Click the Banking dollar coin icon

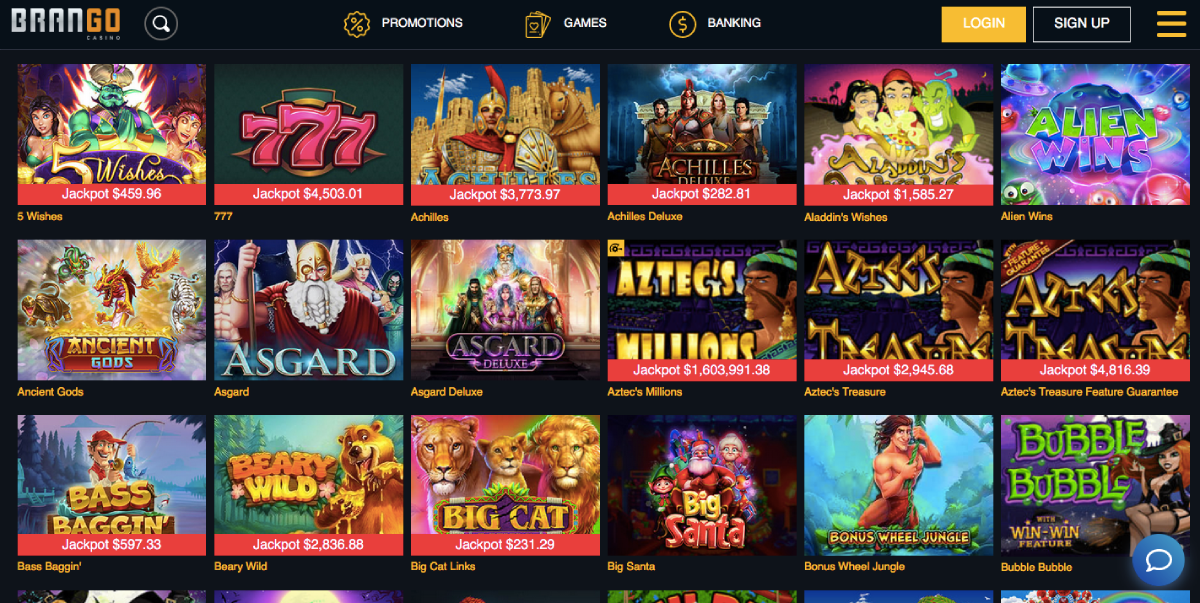click(682, 24)
